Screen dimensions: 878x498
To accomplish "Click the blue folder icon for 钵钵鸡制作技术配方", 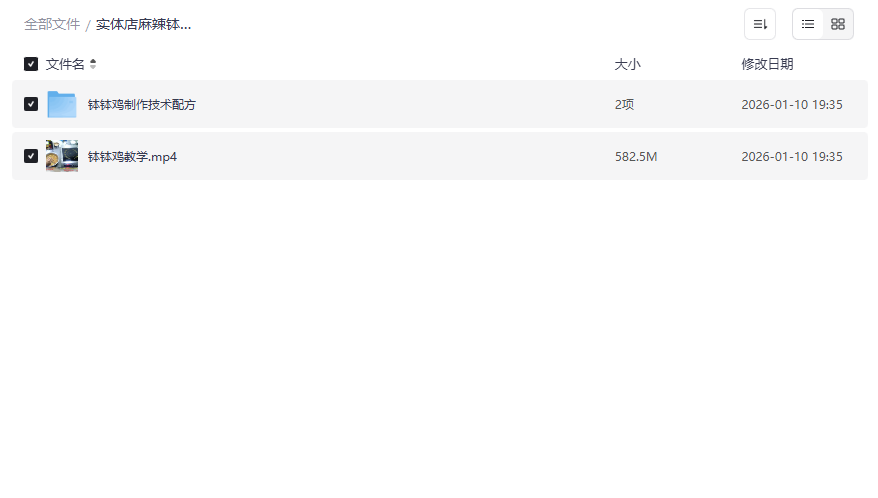I will 62,104.
